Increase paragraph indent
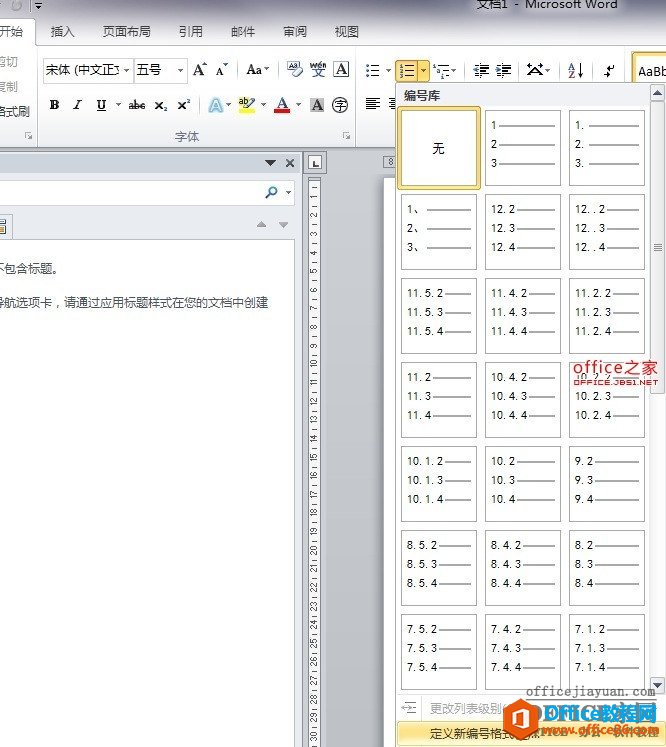 [x=504, y=71]
